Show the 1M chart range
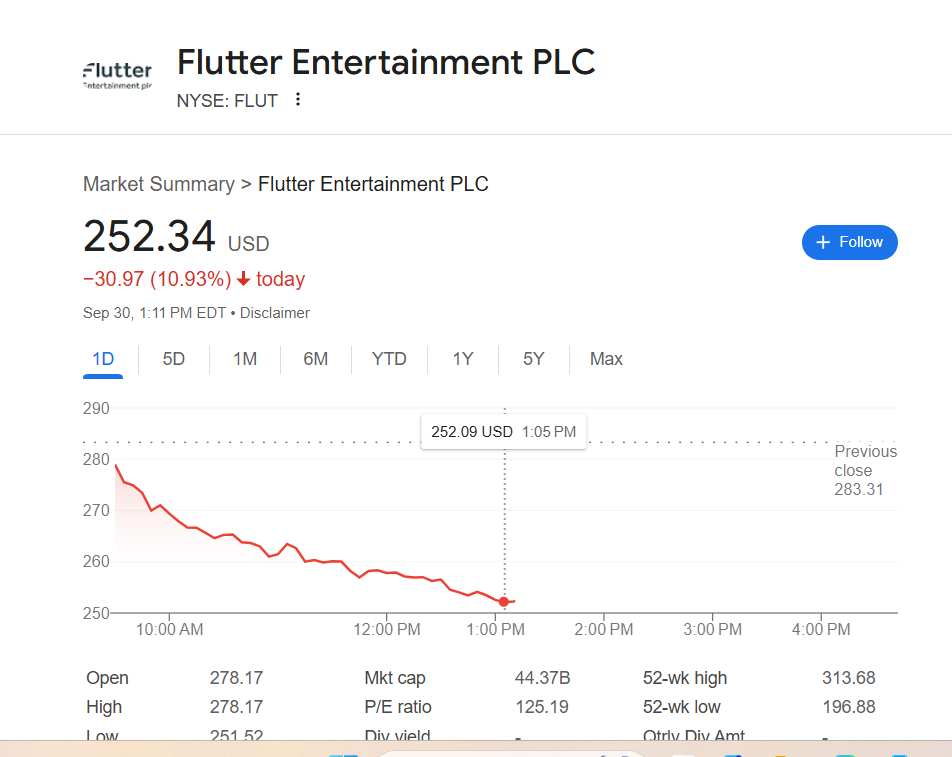This screenshot has width=952, height=757. point(245,359)
